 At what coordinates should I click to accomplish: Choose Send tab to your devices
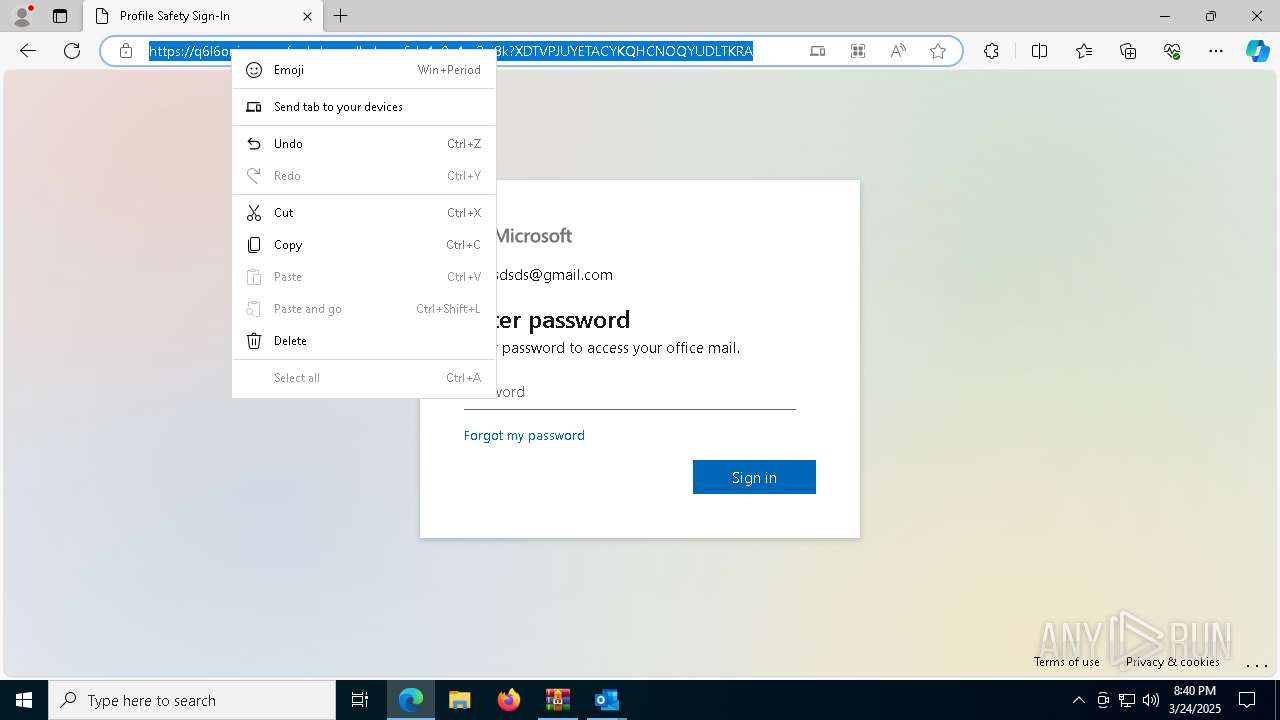(x=364, y=107)
